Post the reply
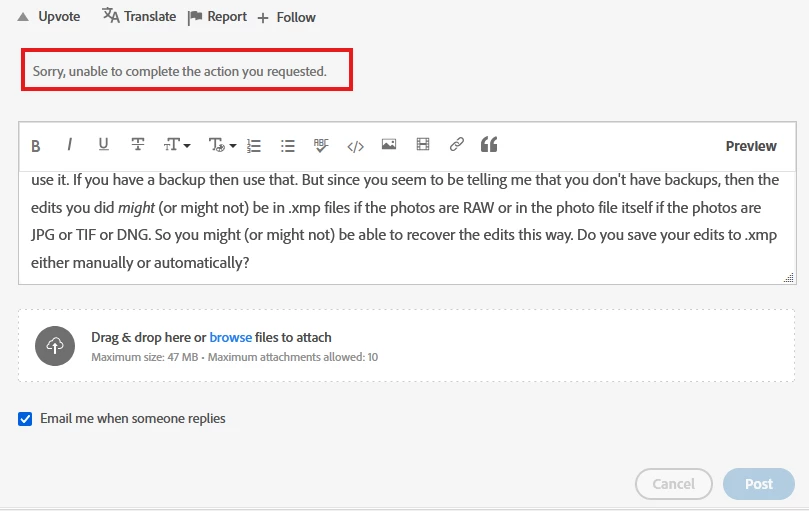Screen dimensions: 809x511 tap(759, 484)
